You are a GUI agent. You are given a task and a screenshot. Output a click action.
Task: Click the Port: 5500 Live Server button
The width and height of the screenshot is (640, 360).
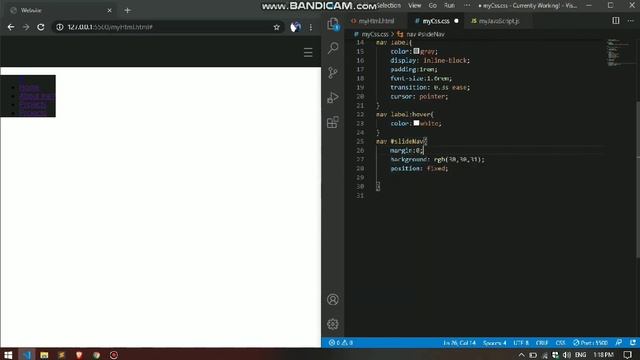pyautogui.click(x=590, y=343)
